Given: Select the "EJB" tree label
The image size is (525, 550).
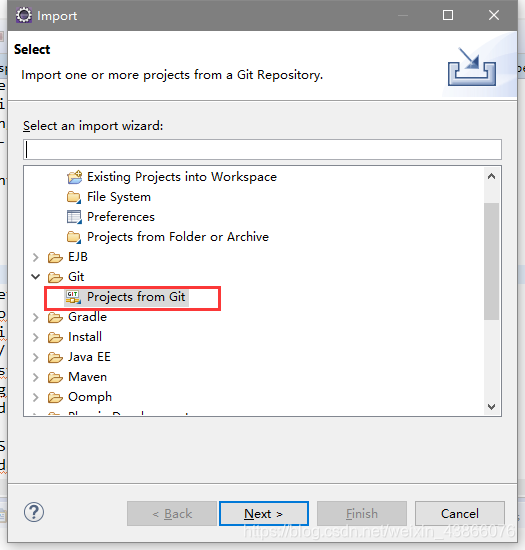Looking at the screenshot, I should point(78,257).
